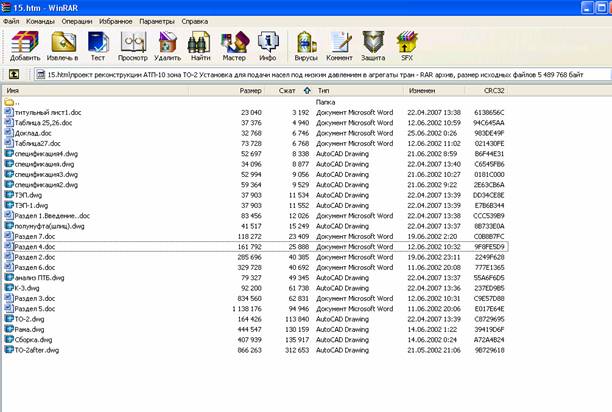Click the icon of Таблица27.doc

pos(9,144)
